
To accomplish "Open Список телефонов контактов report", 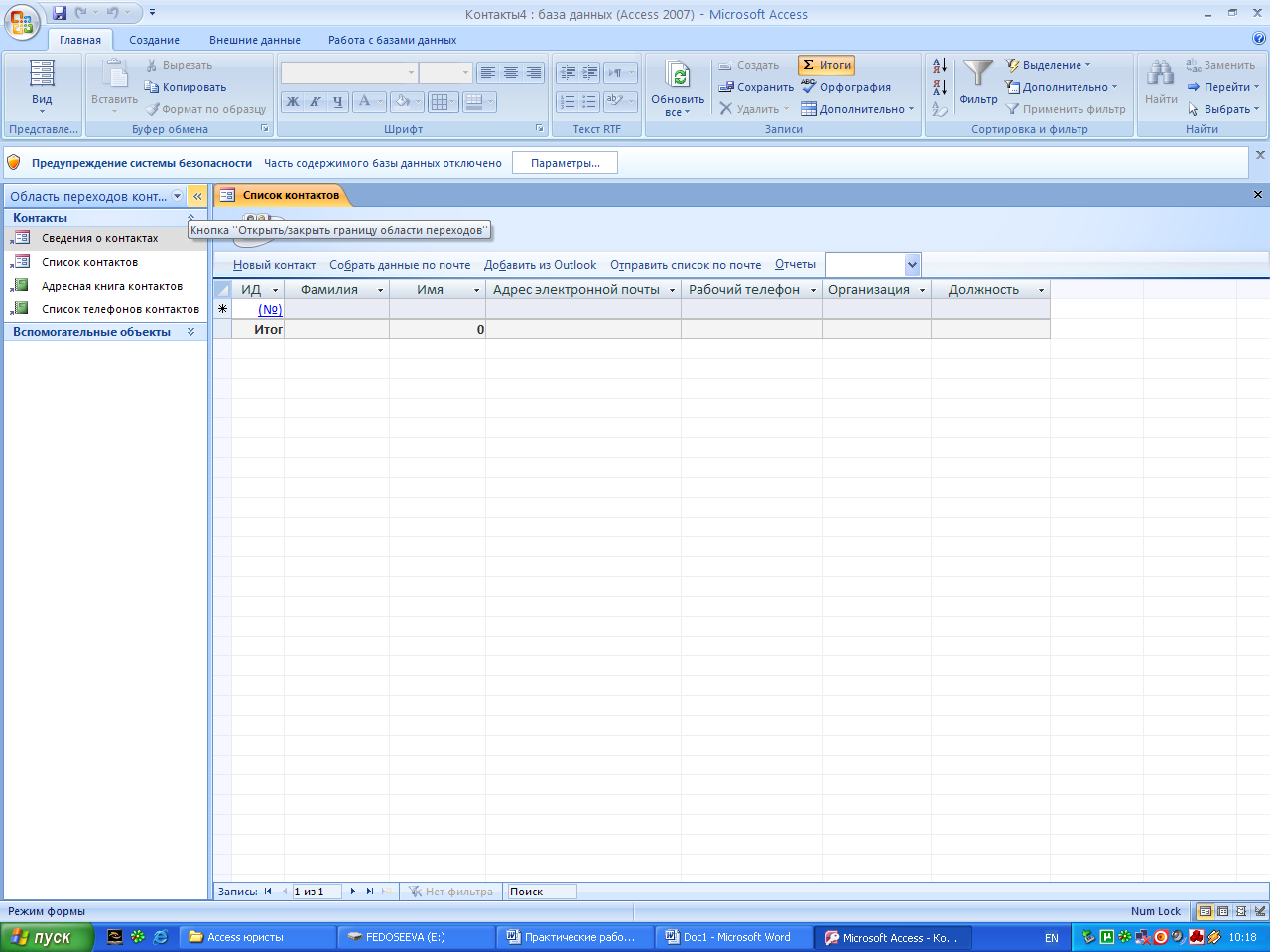I will pos(120,309).
